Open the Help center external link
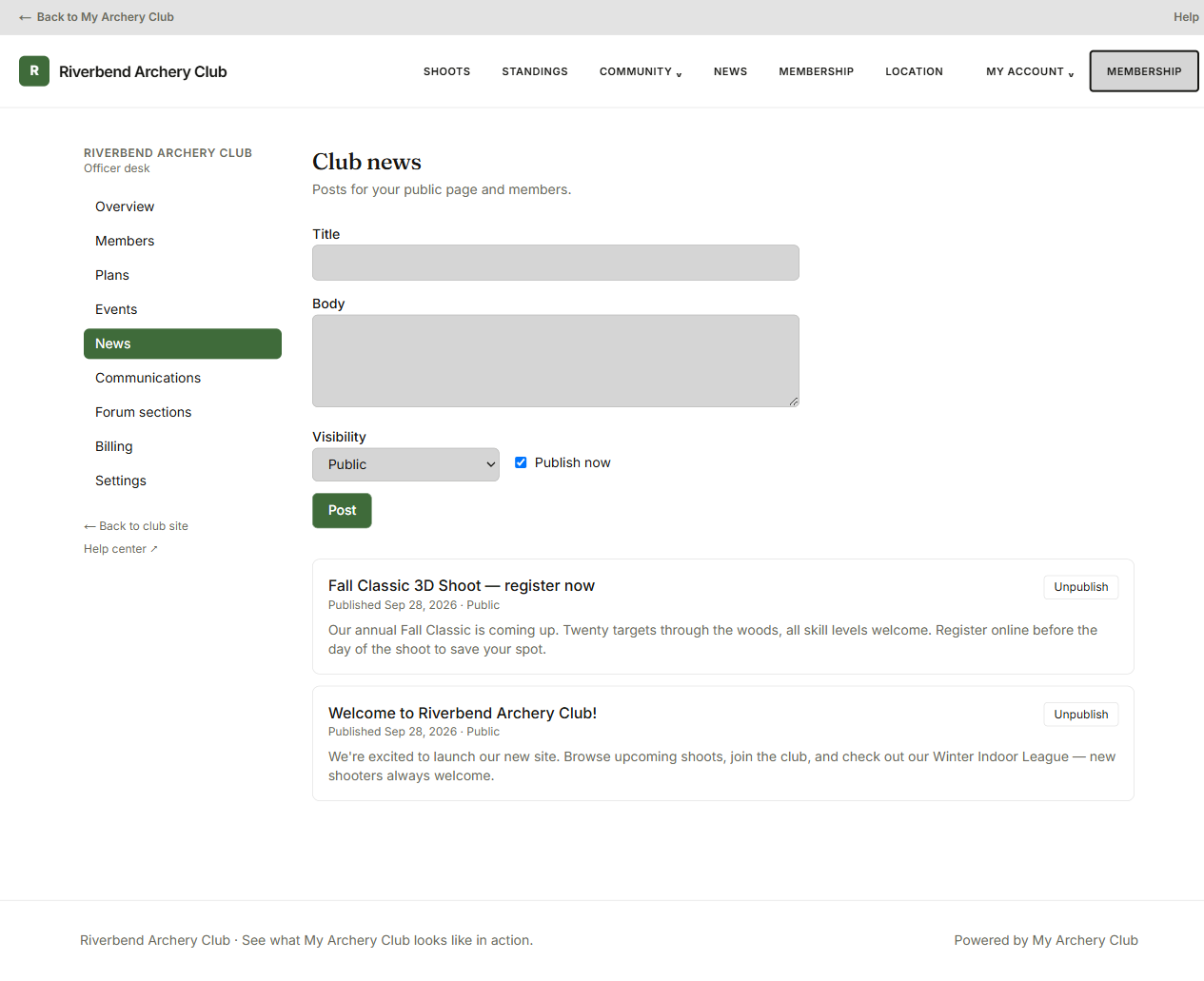Screen dimensions: 1204x981 point(121,549)
